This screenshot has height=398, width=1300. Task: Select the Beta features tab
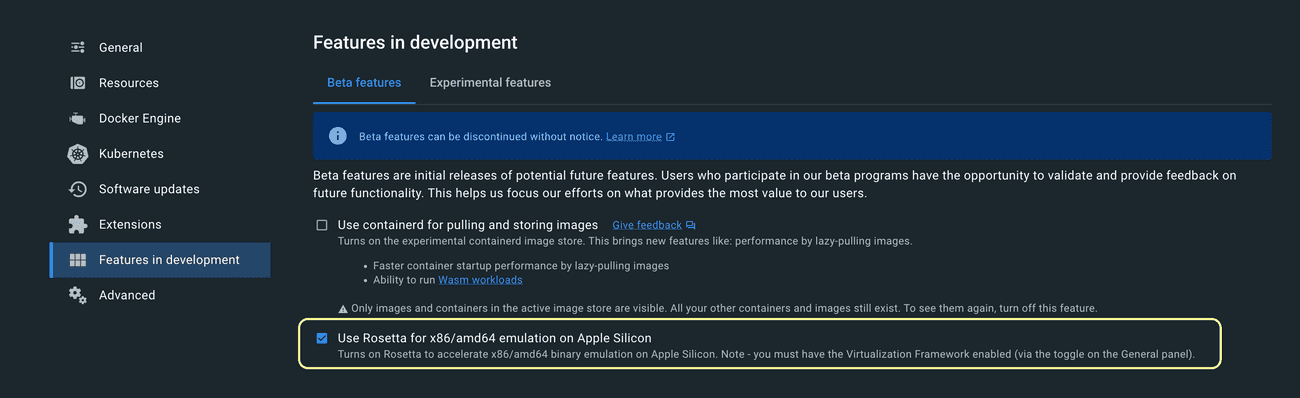364,83
